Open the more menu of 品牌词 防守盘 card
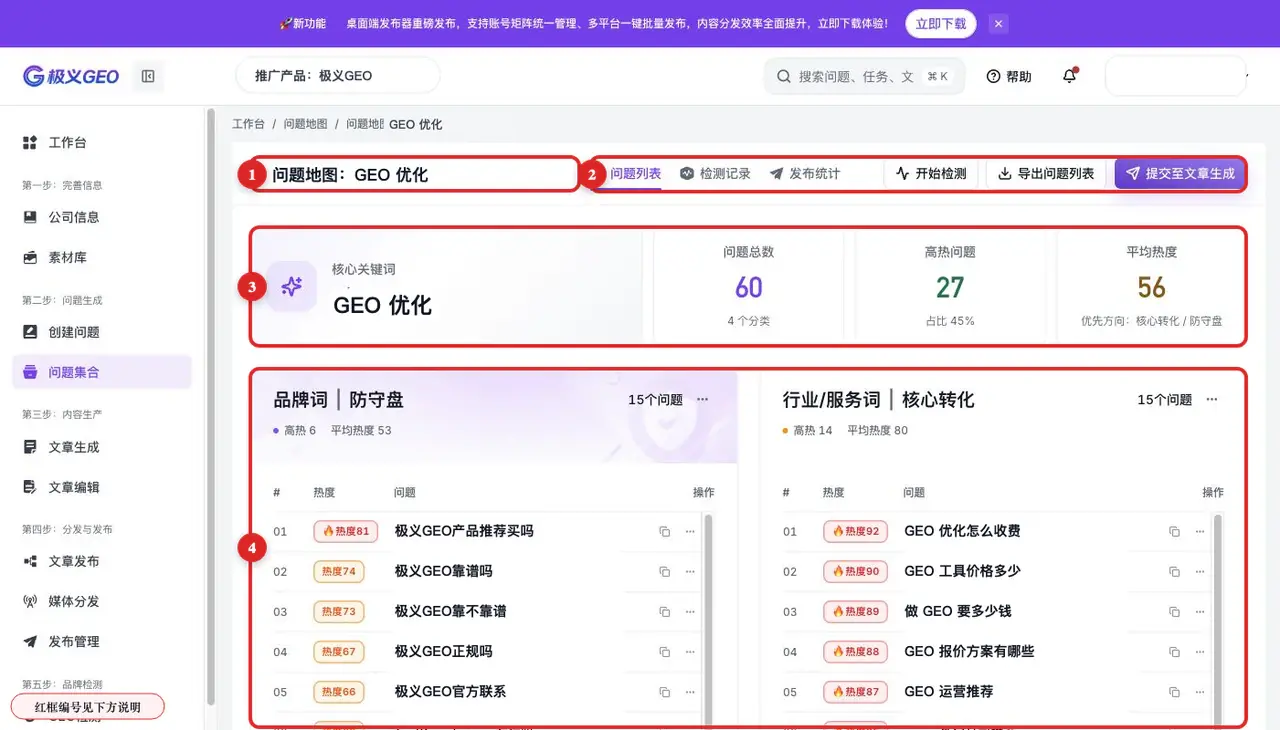This screenshot has height=730, width=1280. tap(703, 399)
